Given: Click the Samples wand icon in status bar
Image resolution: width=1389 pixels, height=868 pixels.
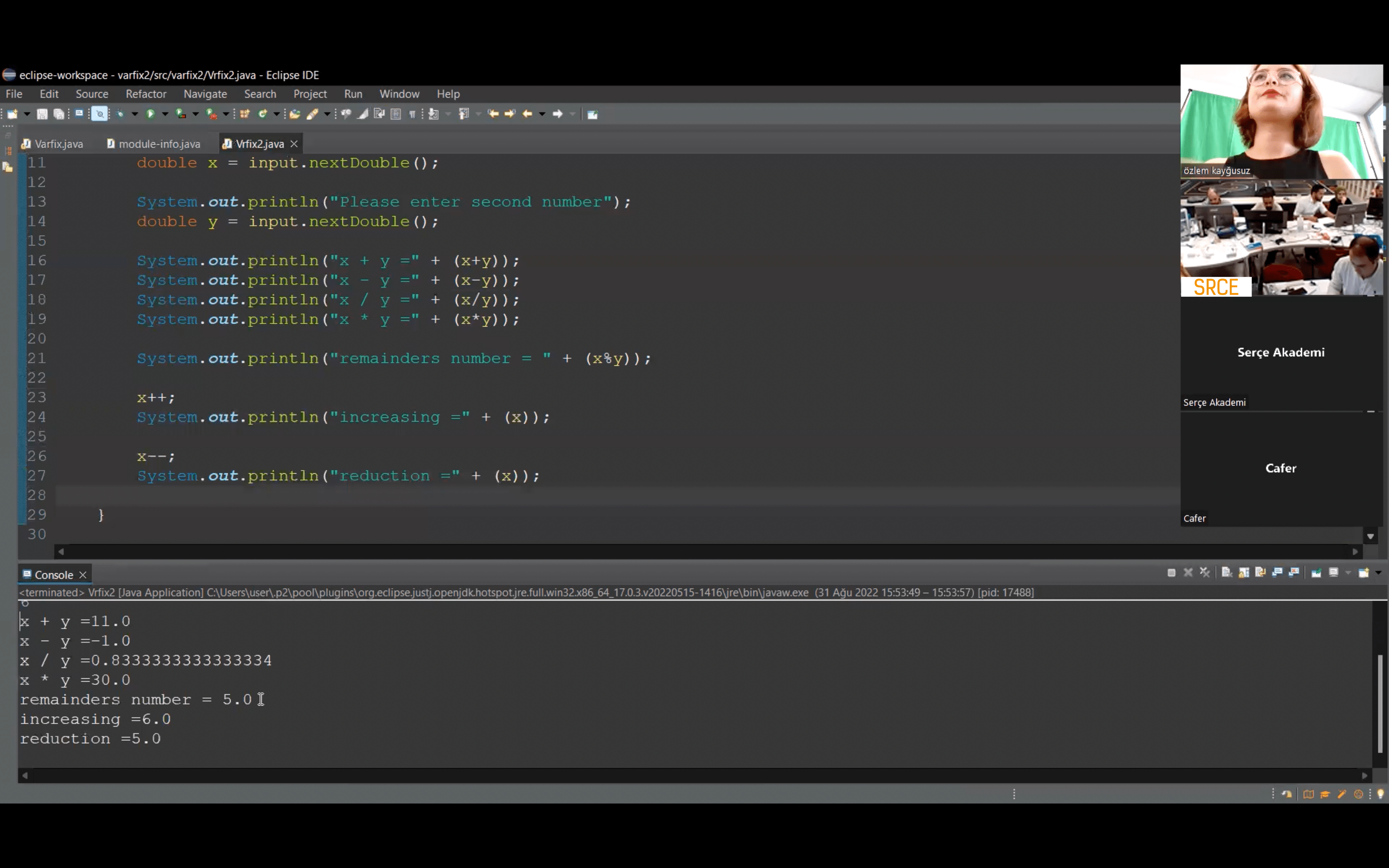Looking at the screenshot, I should click(x=1342, y=794).
